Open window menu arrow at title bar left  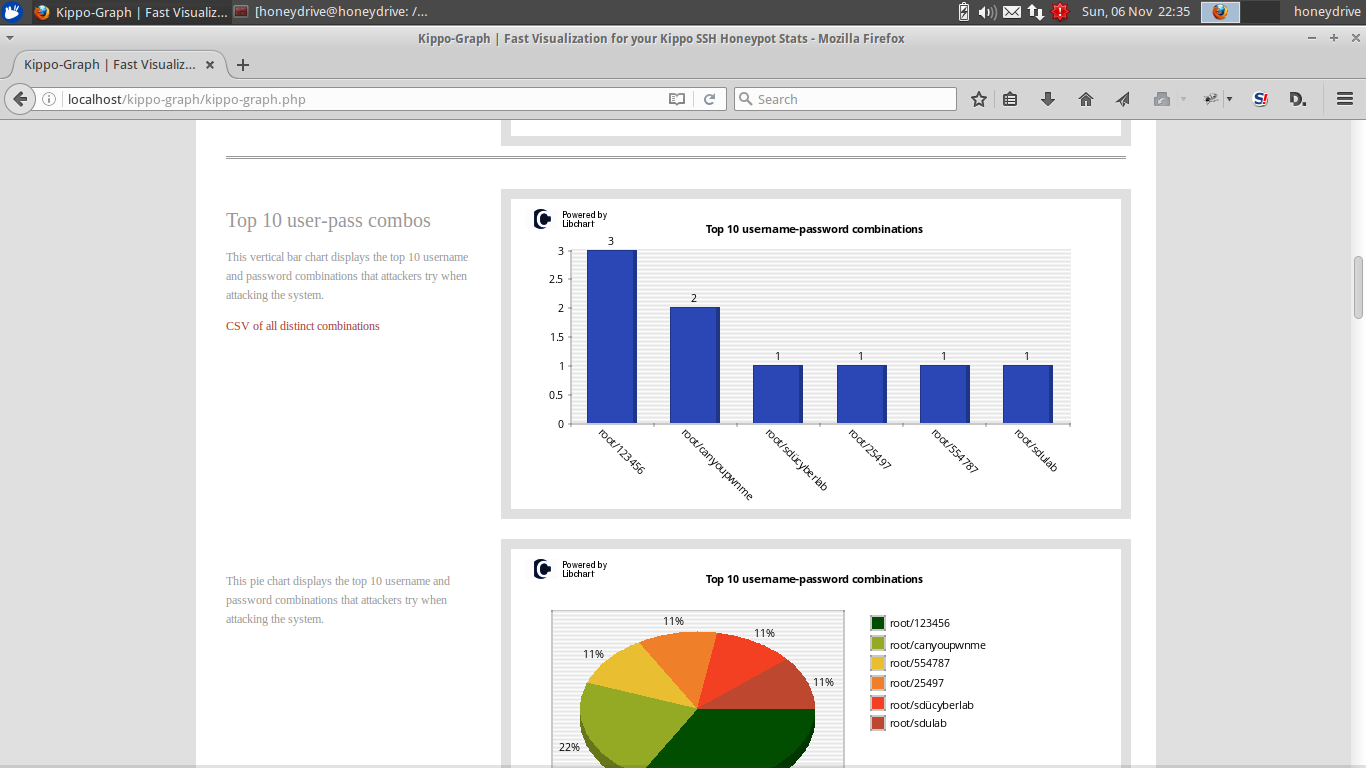point(10,38)
